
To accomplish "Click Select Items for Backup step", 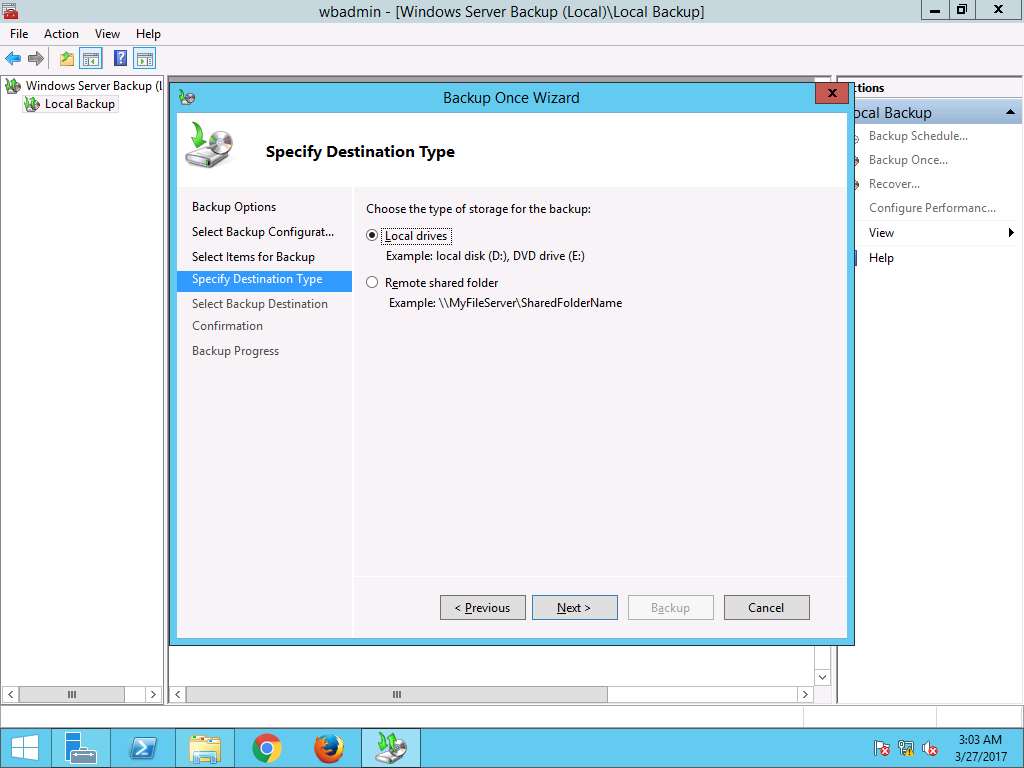I will [253, 257].
